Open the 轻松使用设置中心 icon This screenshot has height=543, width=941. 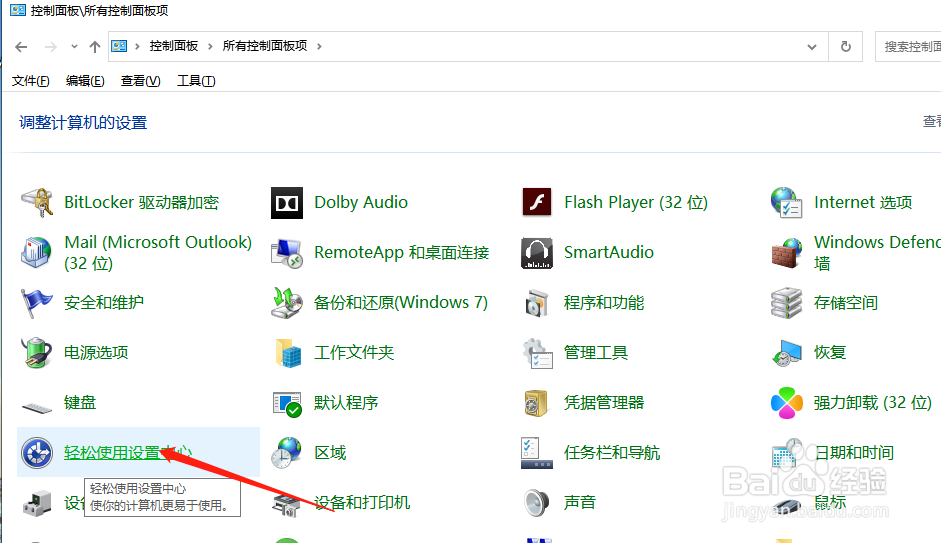37,452
